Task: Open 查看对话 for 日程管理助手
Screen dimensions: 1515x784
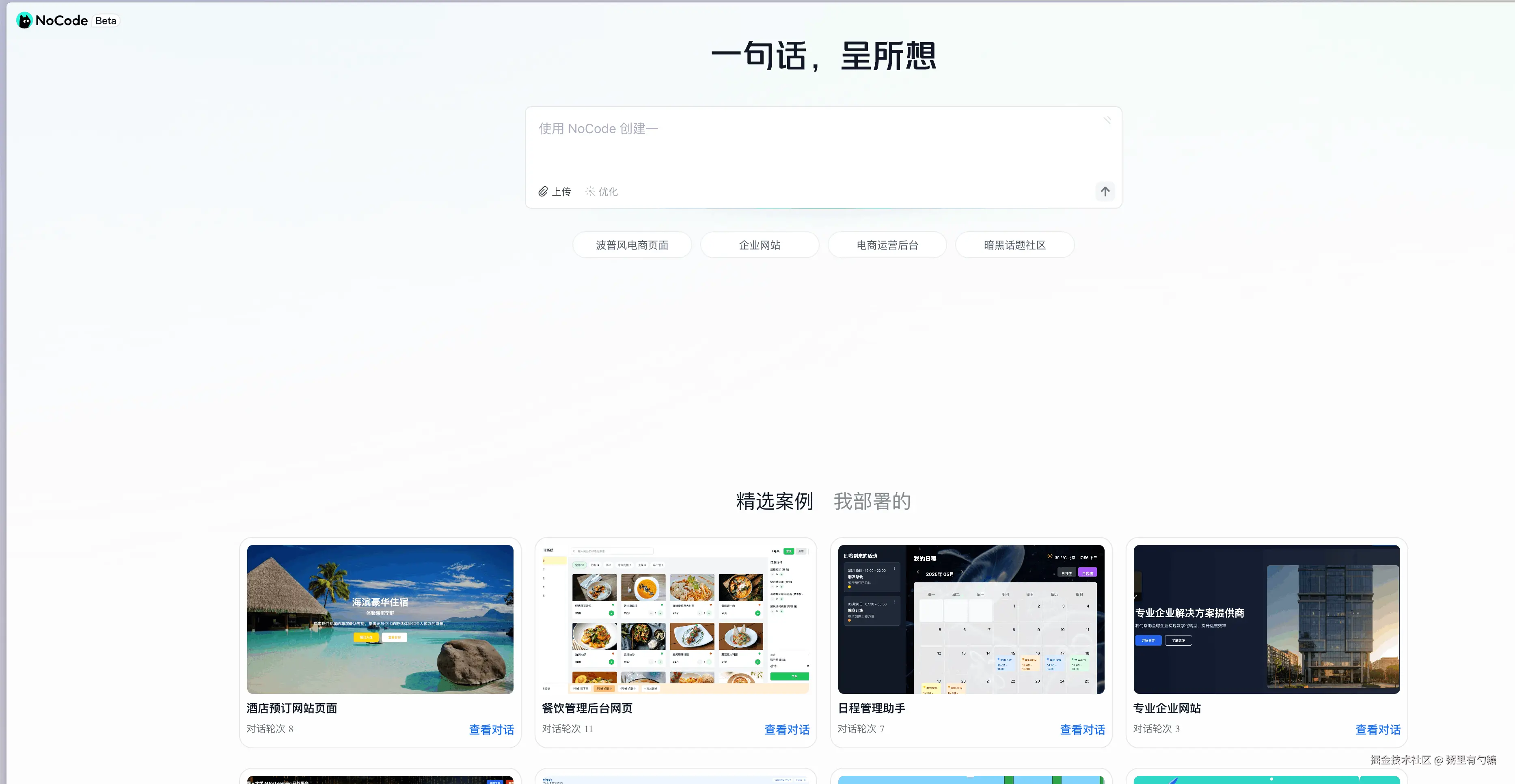Action: pos(1082,729)
